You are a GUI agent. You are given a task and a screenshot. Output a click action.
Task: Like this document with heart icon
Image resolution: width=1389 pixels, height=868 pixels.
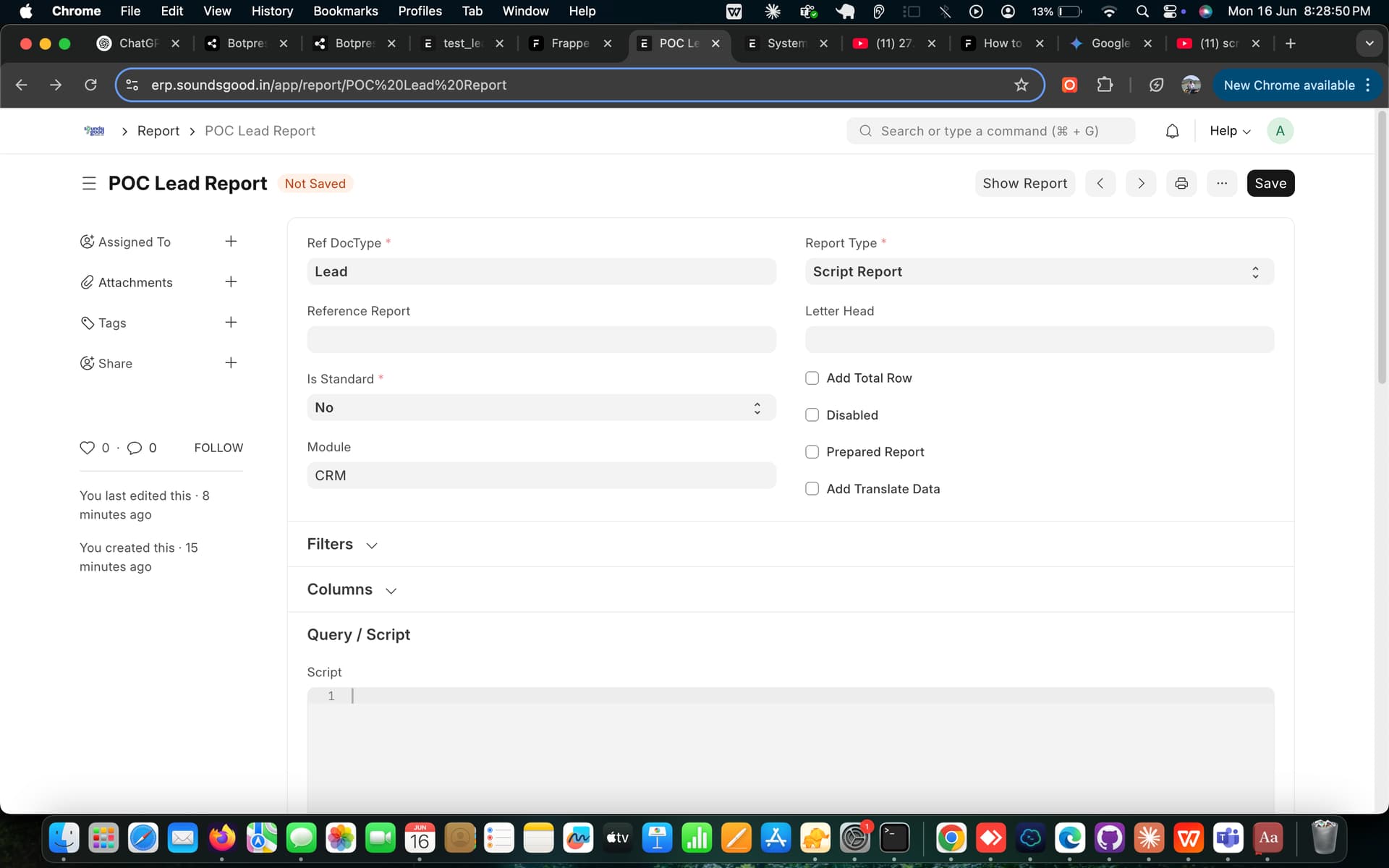tap(87, 448)
